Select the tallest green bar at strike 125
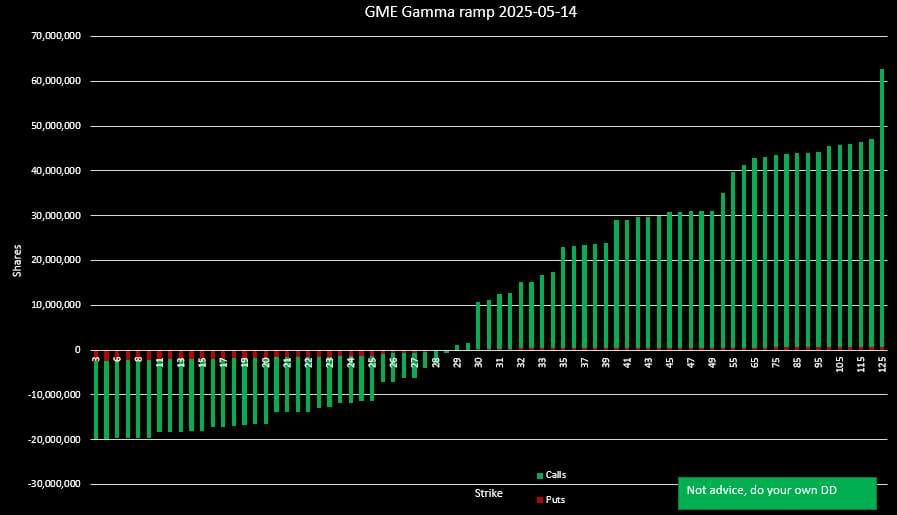 882,208
